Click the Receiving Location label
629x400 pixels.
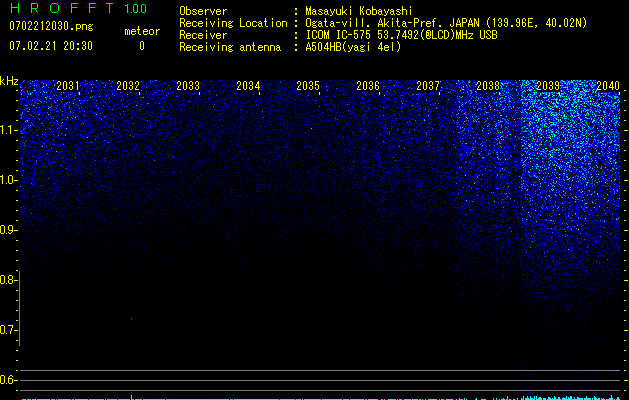tap(233, 23)
